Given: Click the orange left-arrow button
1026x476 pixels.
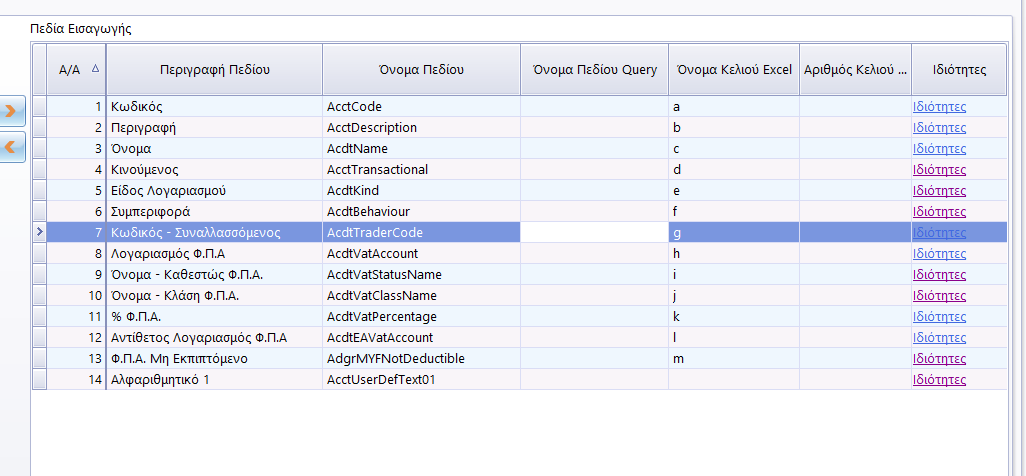Looking at the screenshot, I should tap(12, 147).
